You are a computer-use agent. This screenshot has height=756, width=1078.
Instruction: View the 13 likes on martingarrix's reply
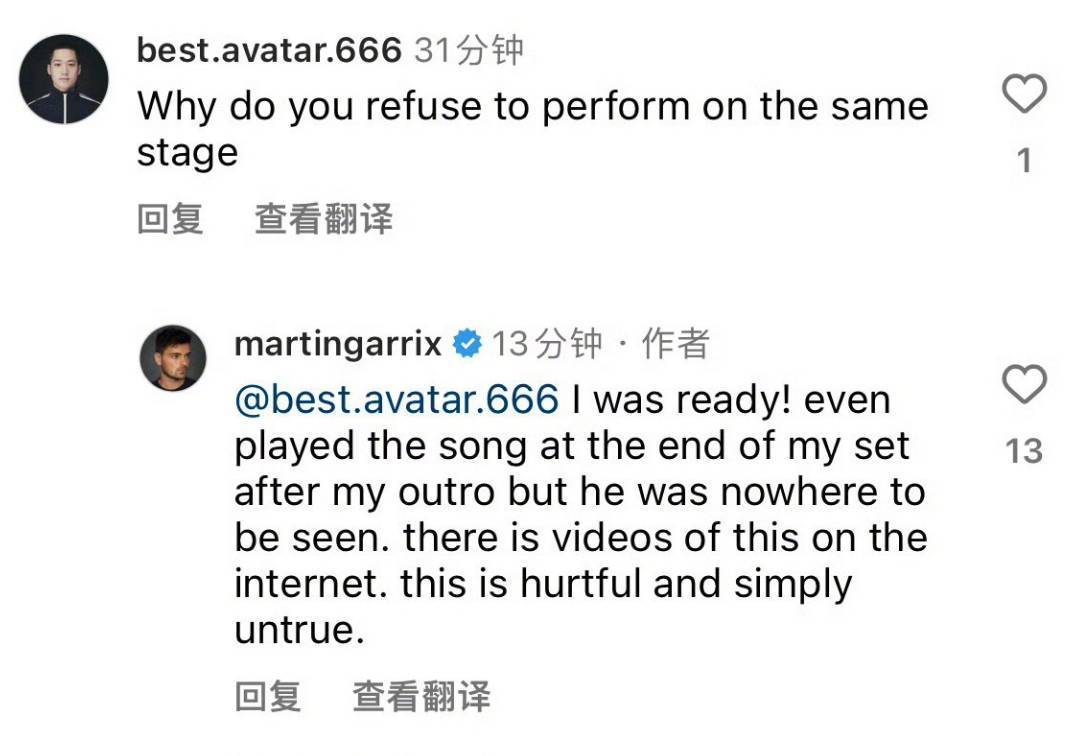tap(1023, 451)
